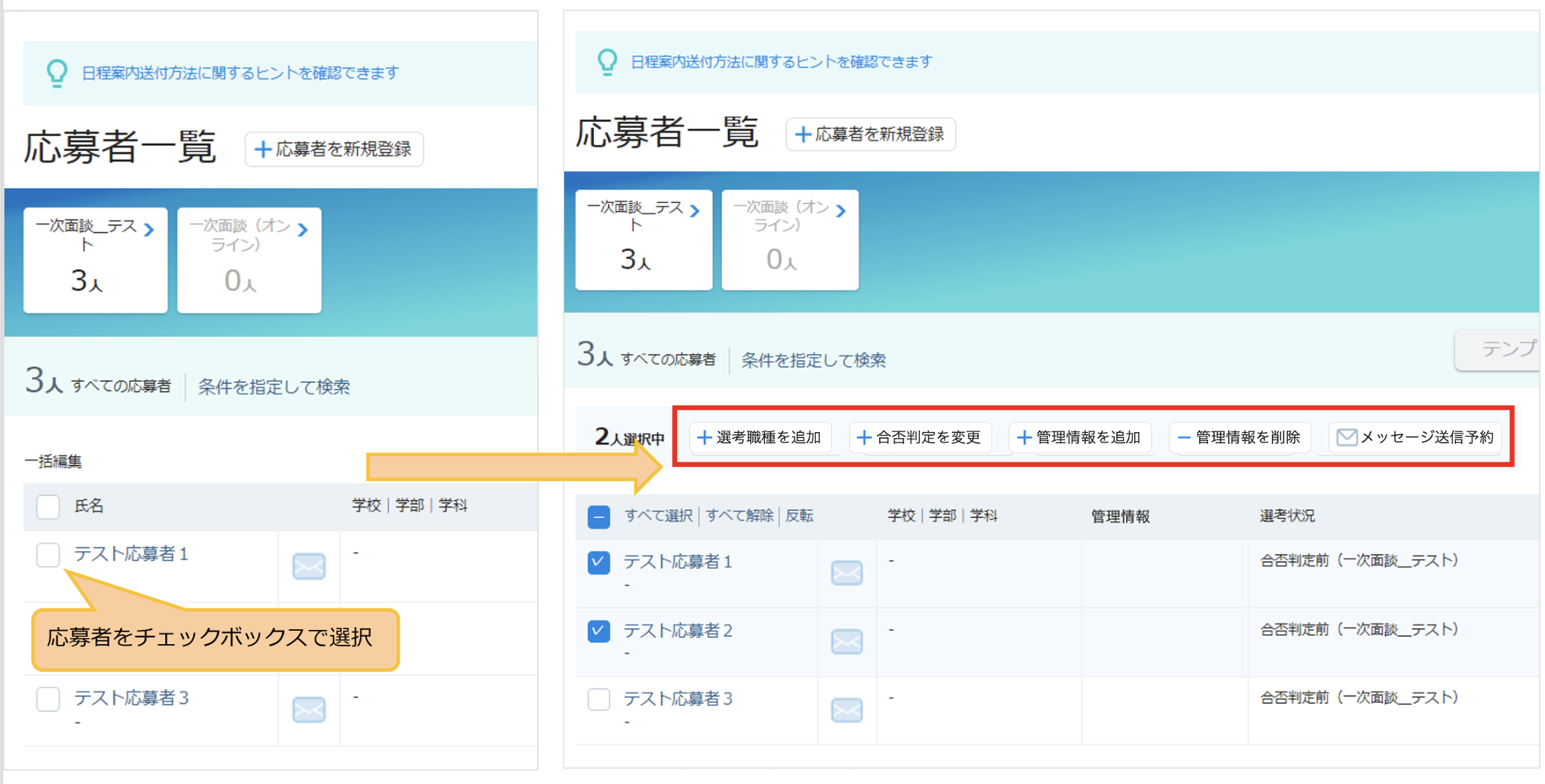Open テスト応募者2 name link in right panel
The height and width of the screenshot is (784, 1545).
pyautogui.click(x=678, y=631)
